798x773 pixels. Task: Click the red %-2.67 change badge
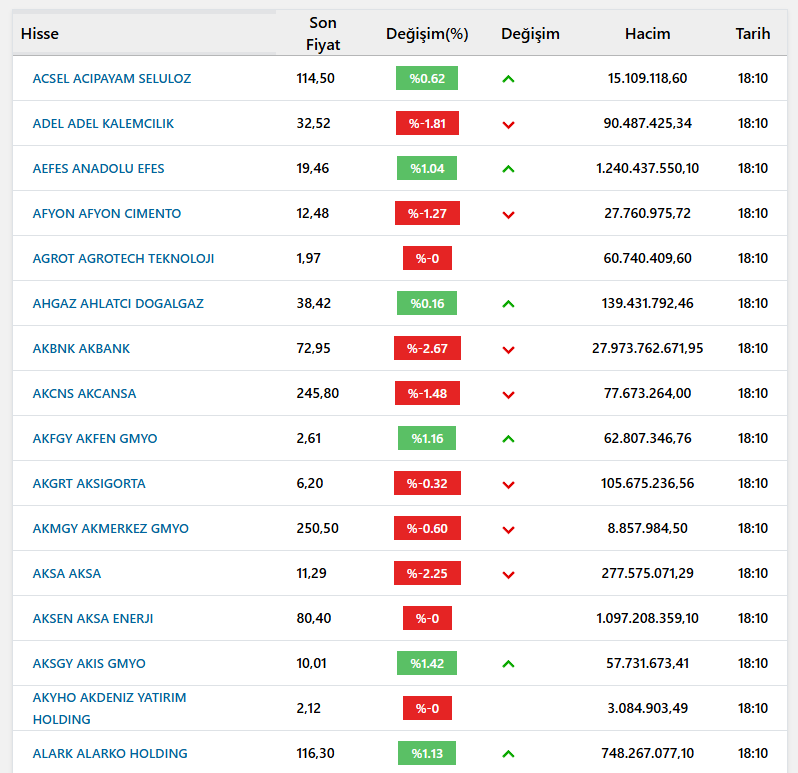427,349
